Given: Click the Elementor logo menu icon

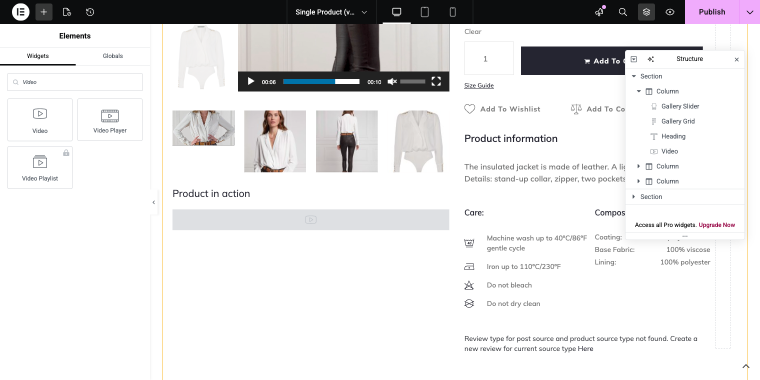Looking at the screenshot, I should (x=20, y=12).
